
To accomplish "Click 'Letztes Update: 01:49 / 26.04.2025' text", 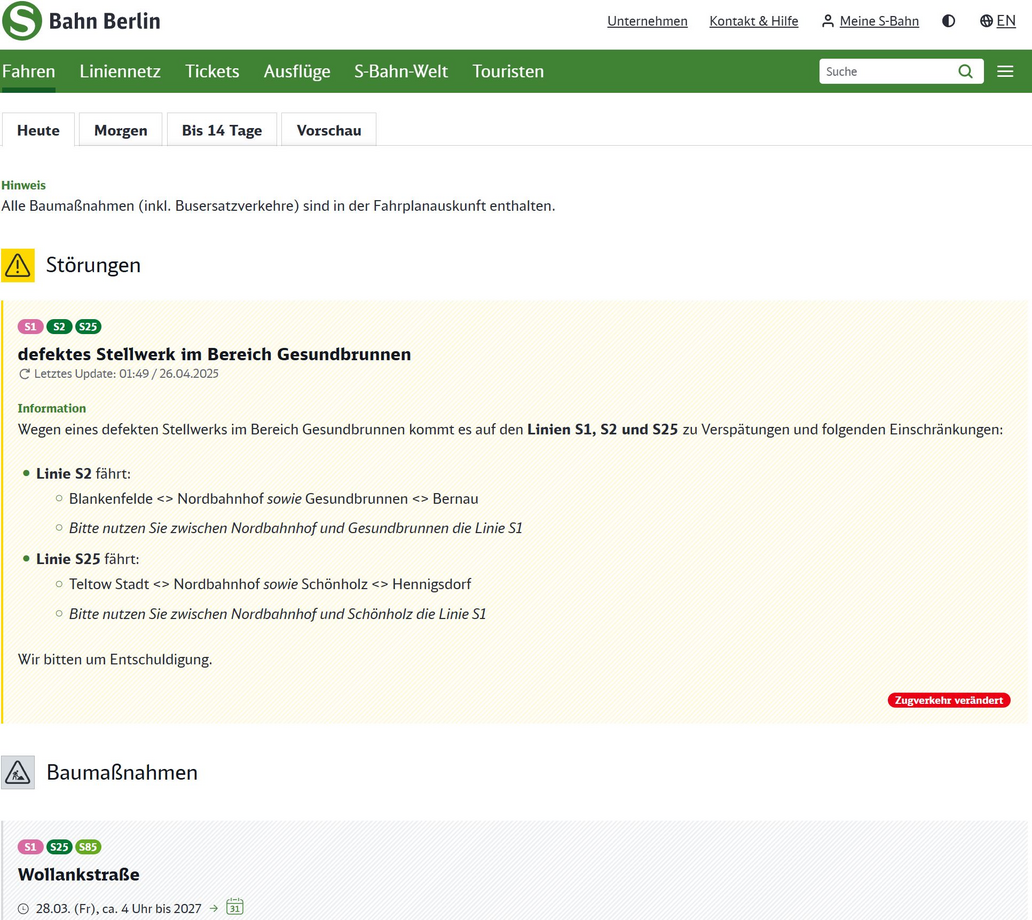I will tap(126, 374).
